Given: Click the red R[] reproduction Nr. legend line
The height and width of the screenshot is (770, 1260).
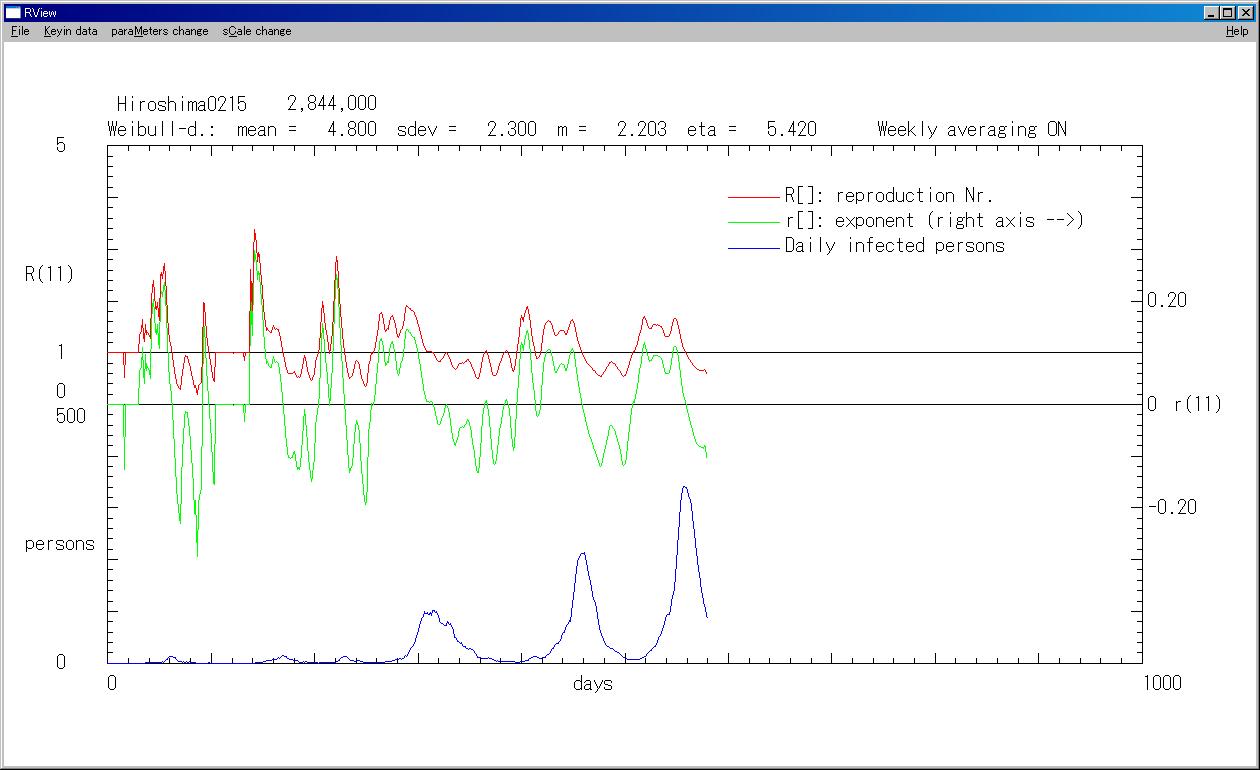Looking at the screenshot, I should tap(753, 197).
